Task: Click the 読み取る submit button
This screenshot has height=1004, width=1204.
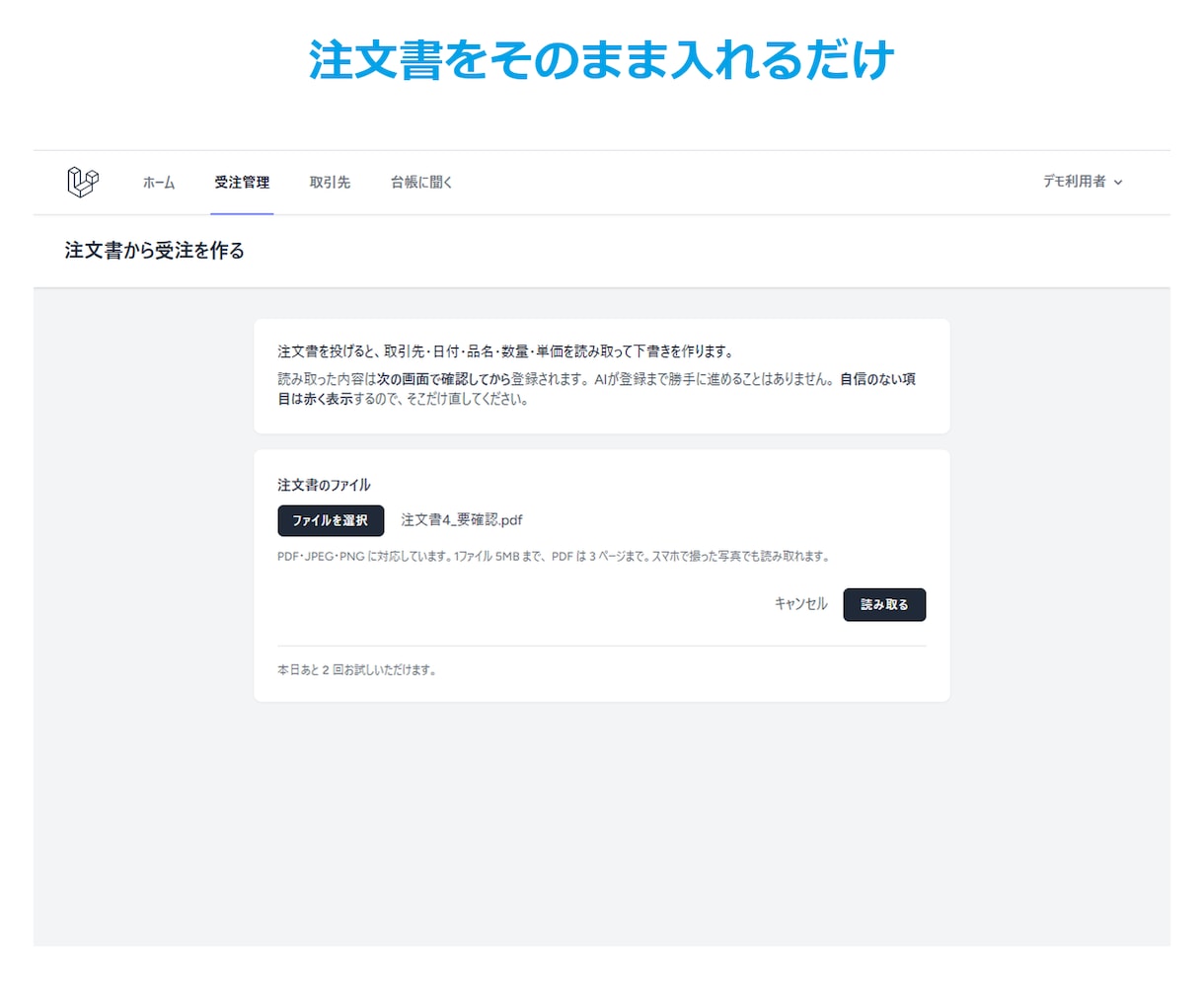Action: [x=884, y=604]
